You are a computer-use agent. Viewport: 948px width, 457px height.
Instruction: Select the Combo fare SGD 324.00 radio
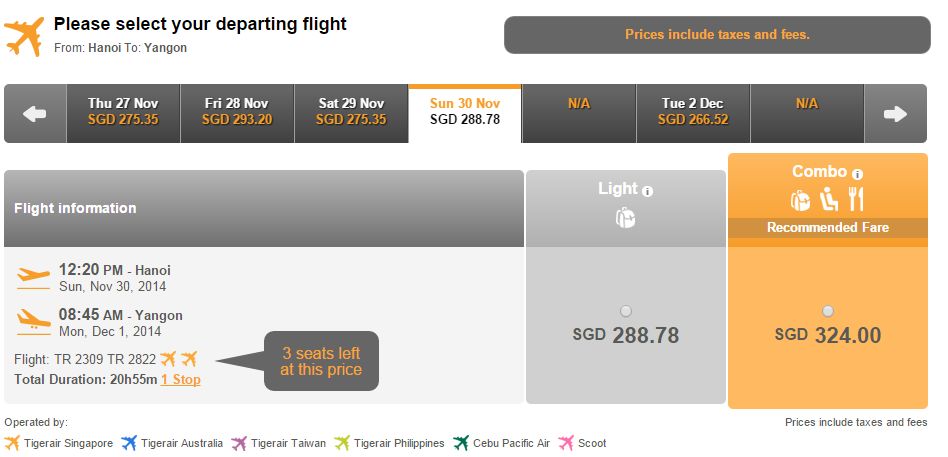(828, 311)
